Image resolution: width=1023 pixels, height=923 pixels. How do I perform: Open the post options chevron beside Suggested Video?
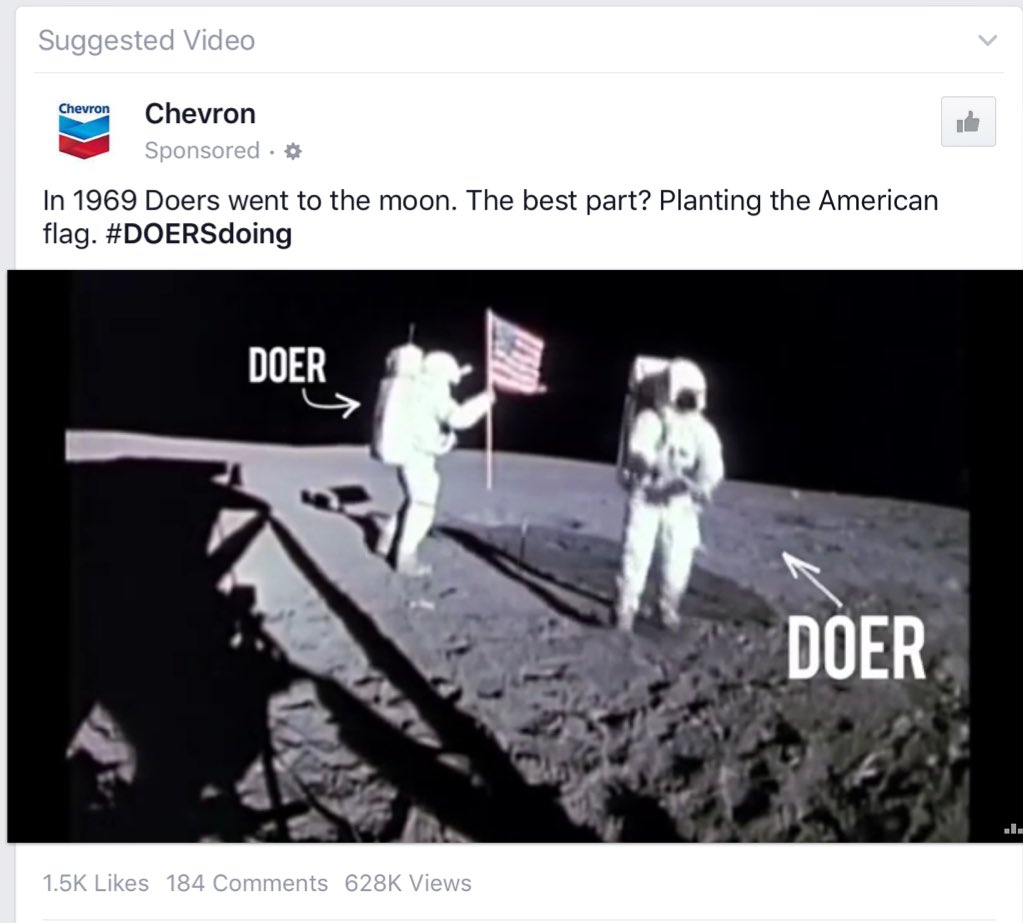point(987,40)
